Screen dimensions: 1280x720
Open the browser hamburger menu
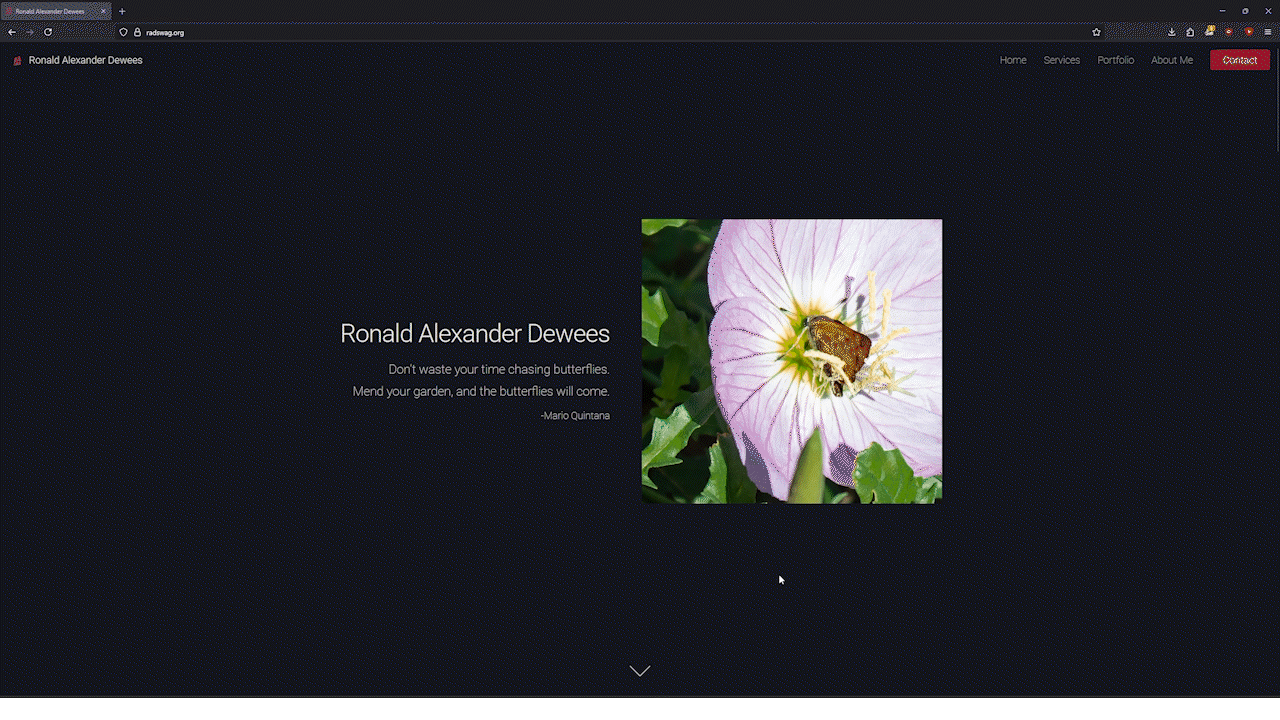(x=1268, y=32)
